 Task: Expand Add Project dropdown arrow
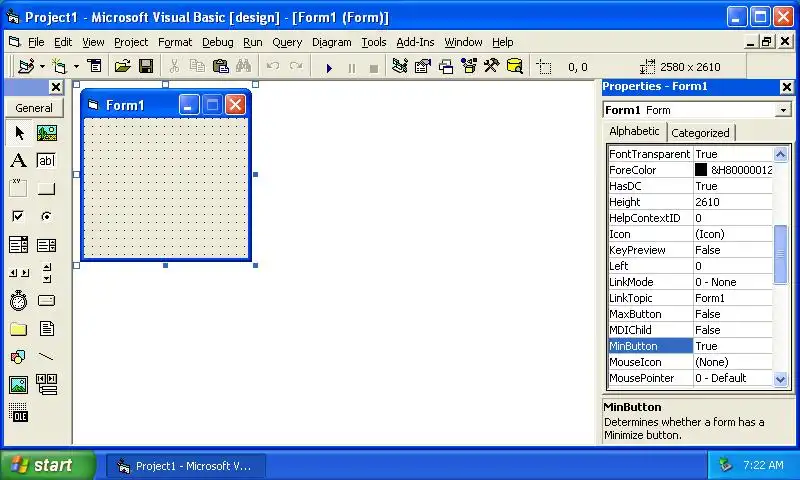coord(42,66)
